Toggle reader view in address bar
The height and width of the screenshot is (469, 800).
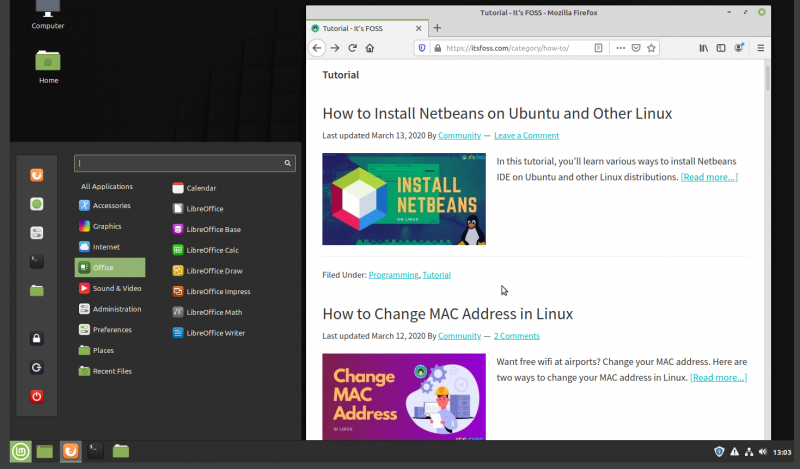pos(598,48)
